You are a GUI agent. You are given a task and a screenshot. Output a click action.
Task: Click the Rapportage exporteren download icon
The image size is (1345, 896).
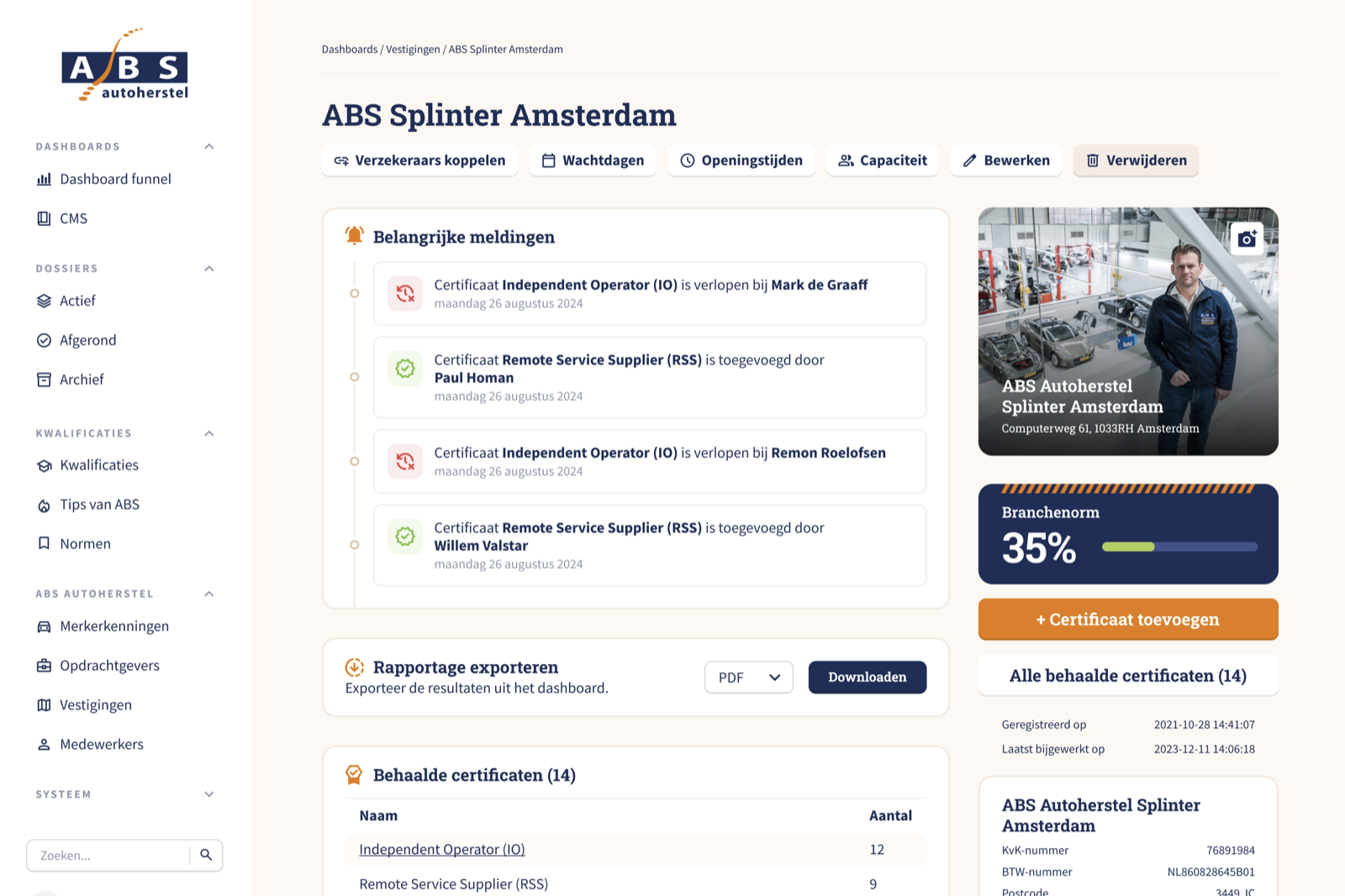pos(355,667)
